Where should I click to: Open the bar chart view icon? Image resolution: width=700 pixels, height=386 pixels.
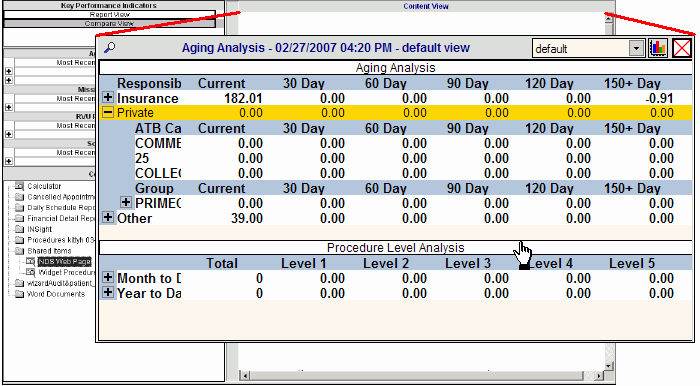click(658, 48)
